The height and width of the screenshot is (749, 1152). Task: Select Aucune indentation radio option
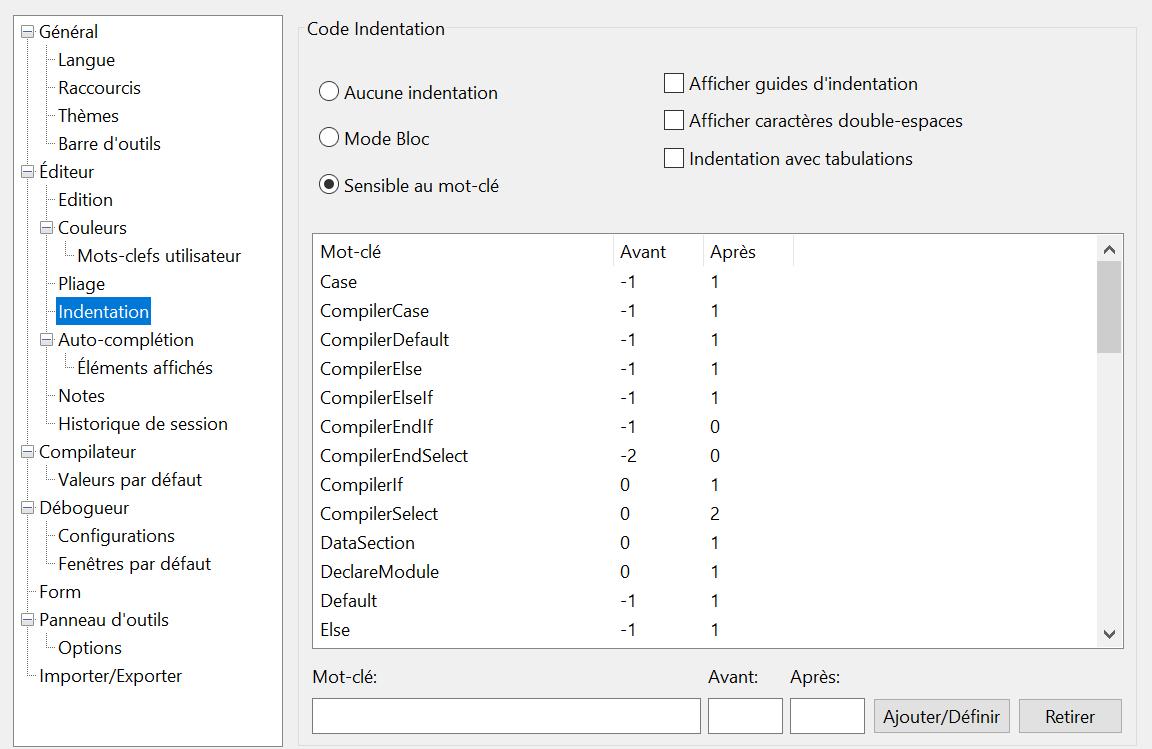tap(328, 92)
